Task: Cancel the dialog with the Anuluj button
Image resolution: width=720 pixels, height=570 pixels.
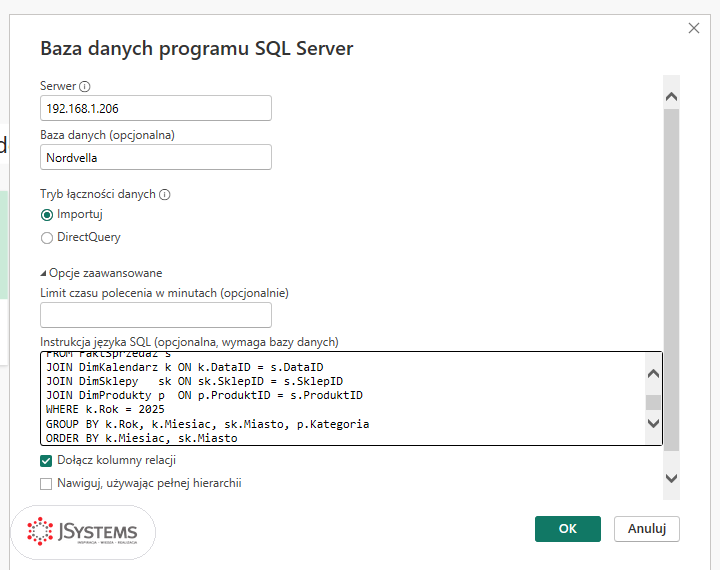Action: tap(647, 529)
